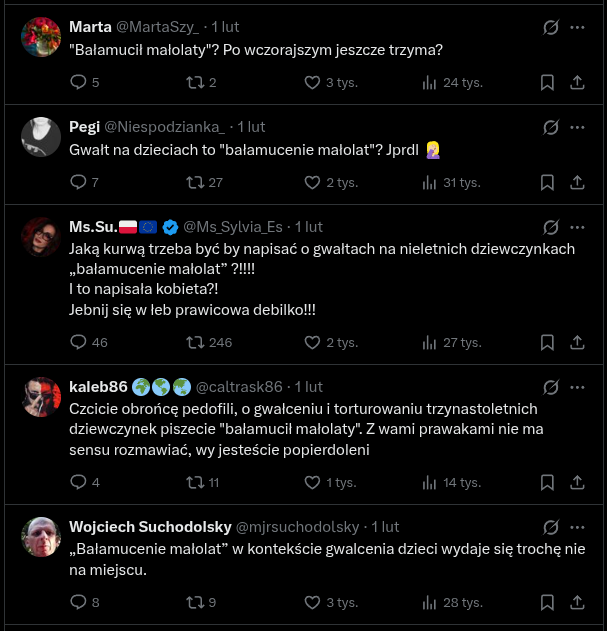Reply to kaleb86's tweet
607x631 pixels.
[x=80, y=482]
